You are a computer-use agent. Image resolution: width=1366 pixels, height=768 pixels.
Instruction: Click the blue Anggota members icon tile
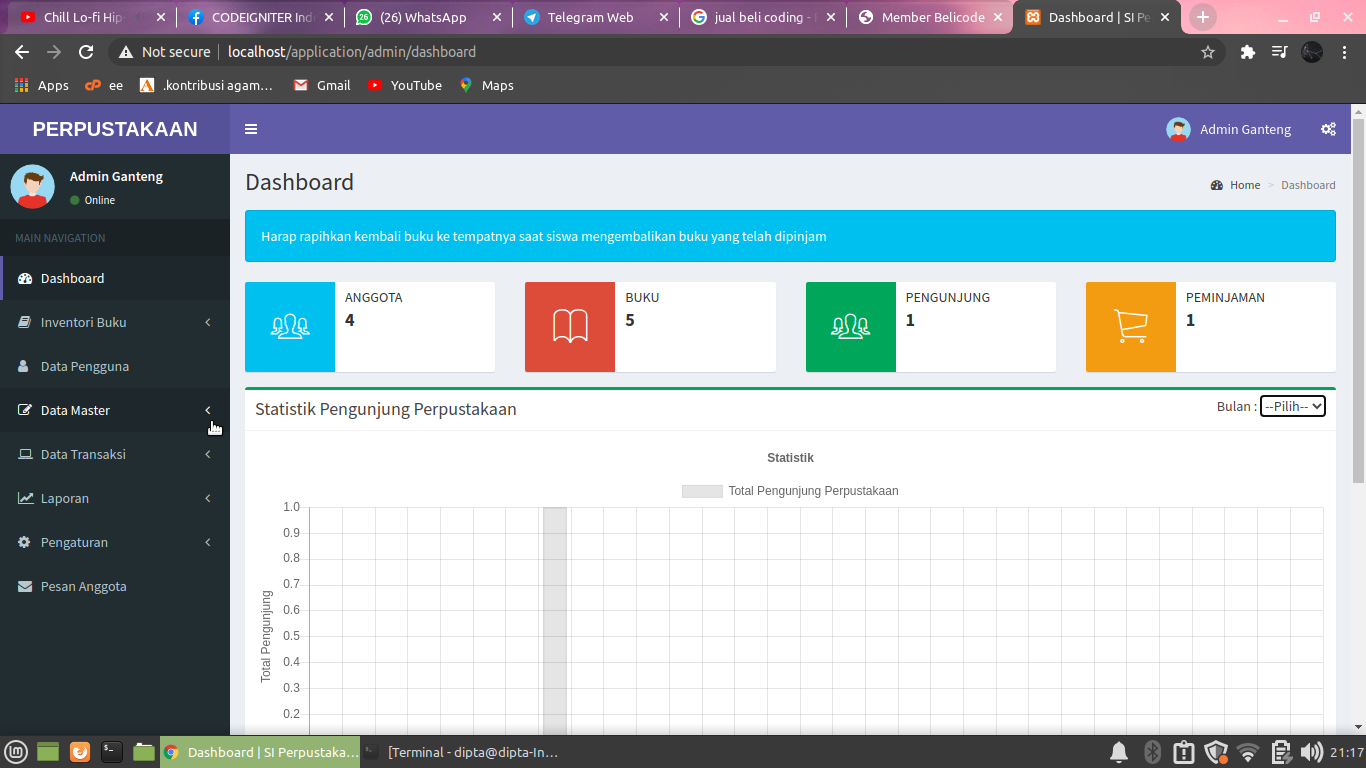coord(290,327)
